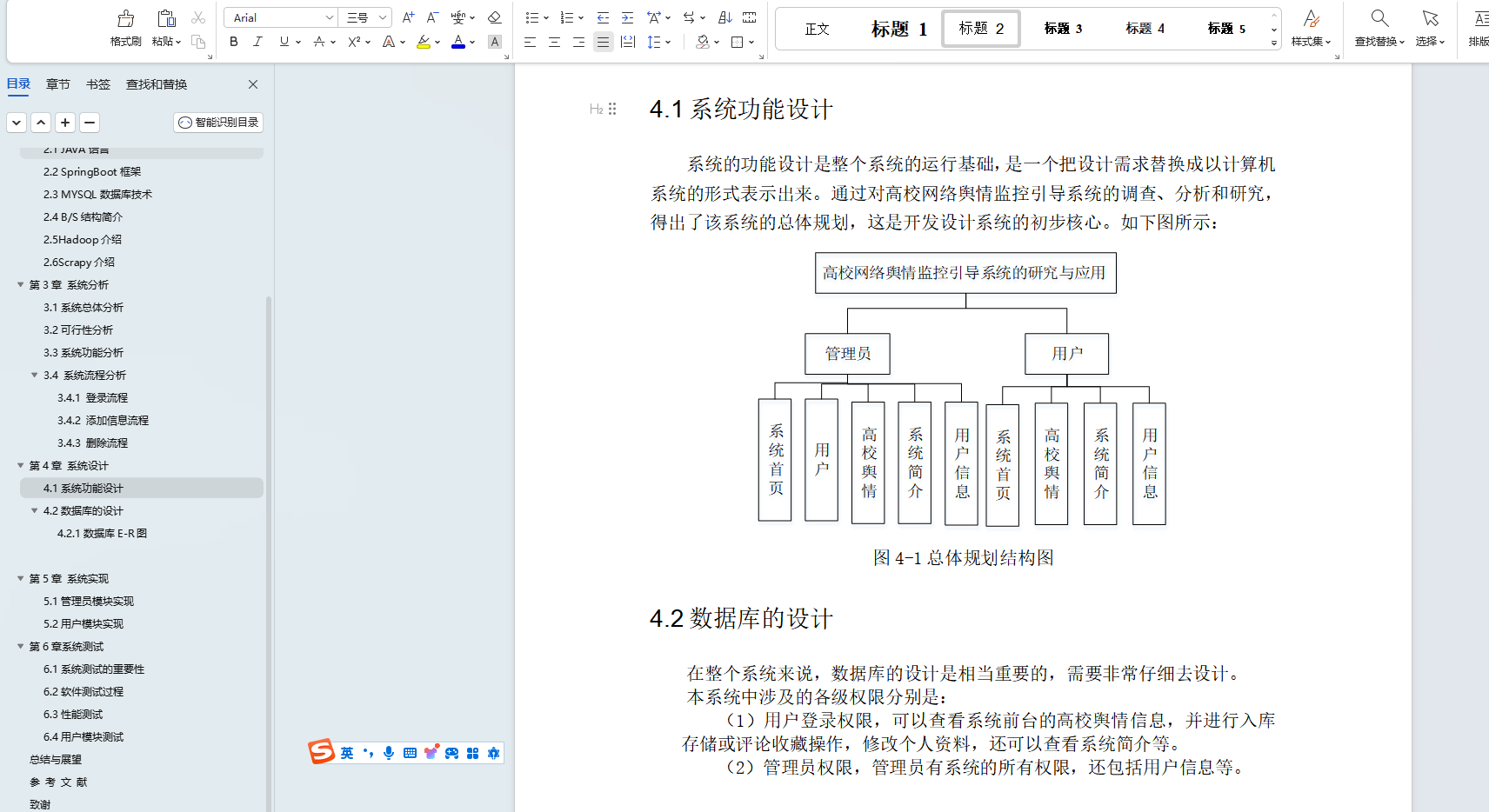Switch to the 章节 tab
Screen dimensions: 1489x812
click(58, 83)
